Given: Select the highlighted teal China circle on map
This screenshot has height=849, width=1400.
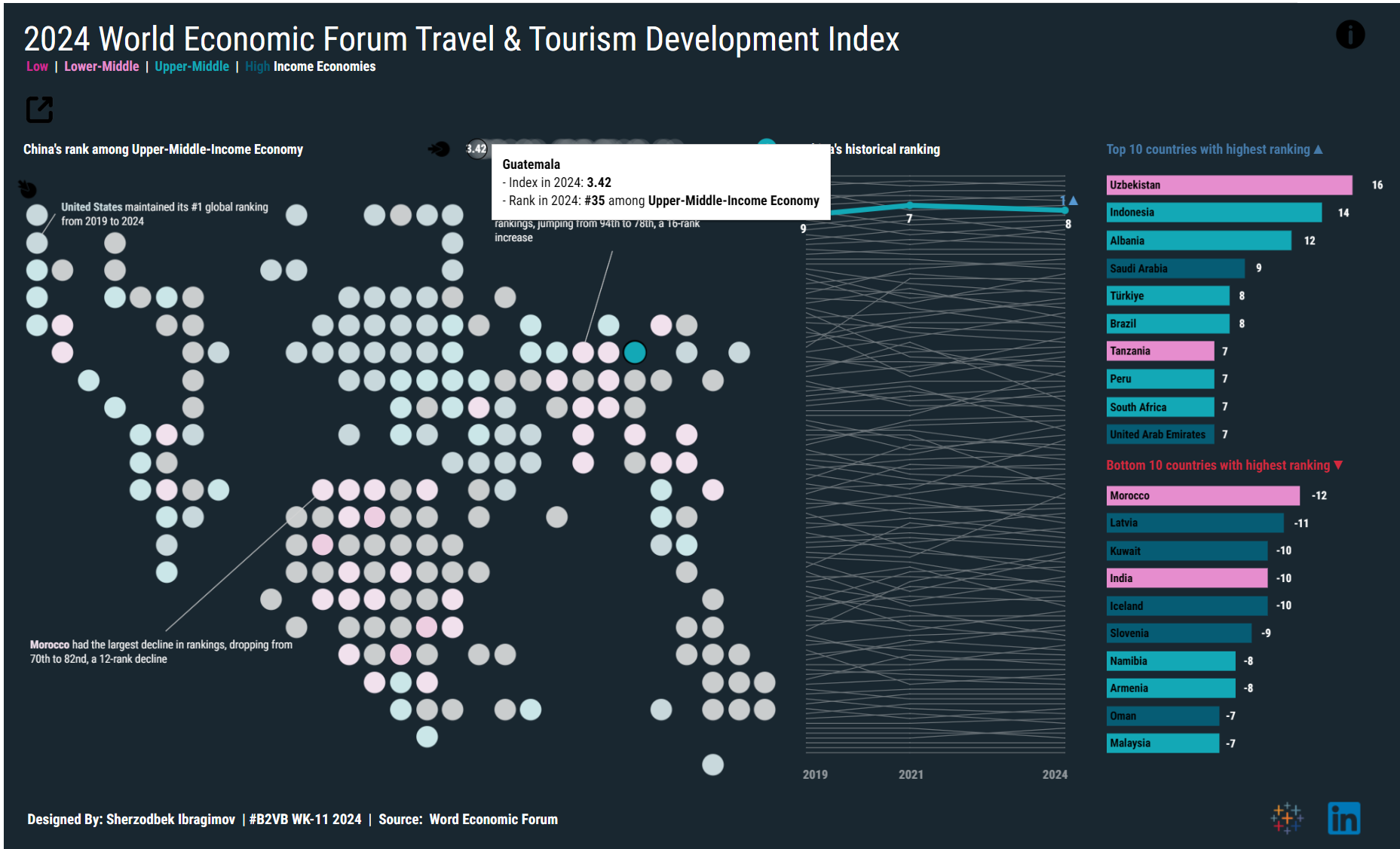Looking at the screenshot, I should 635,352.
